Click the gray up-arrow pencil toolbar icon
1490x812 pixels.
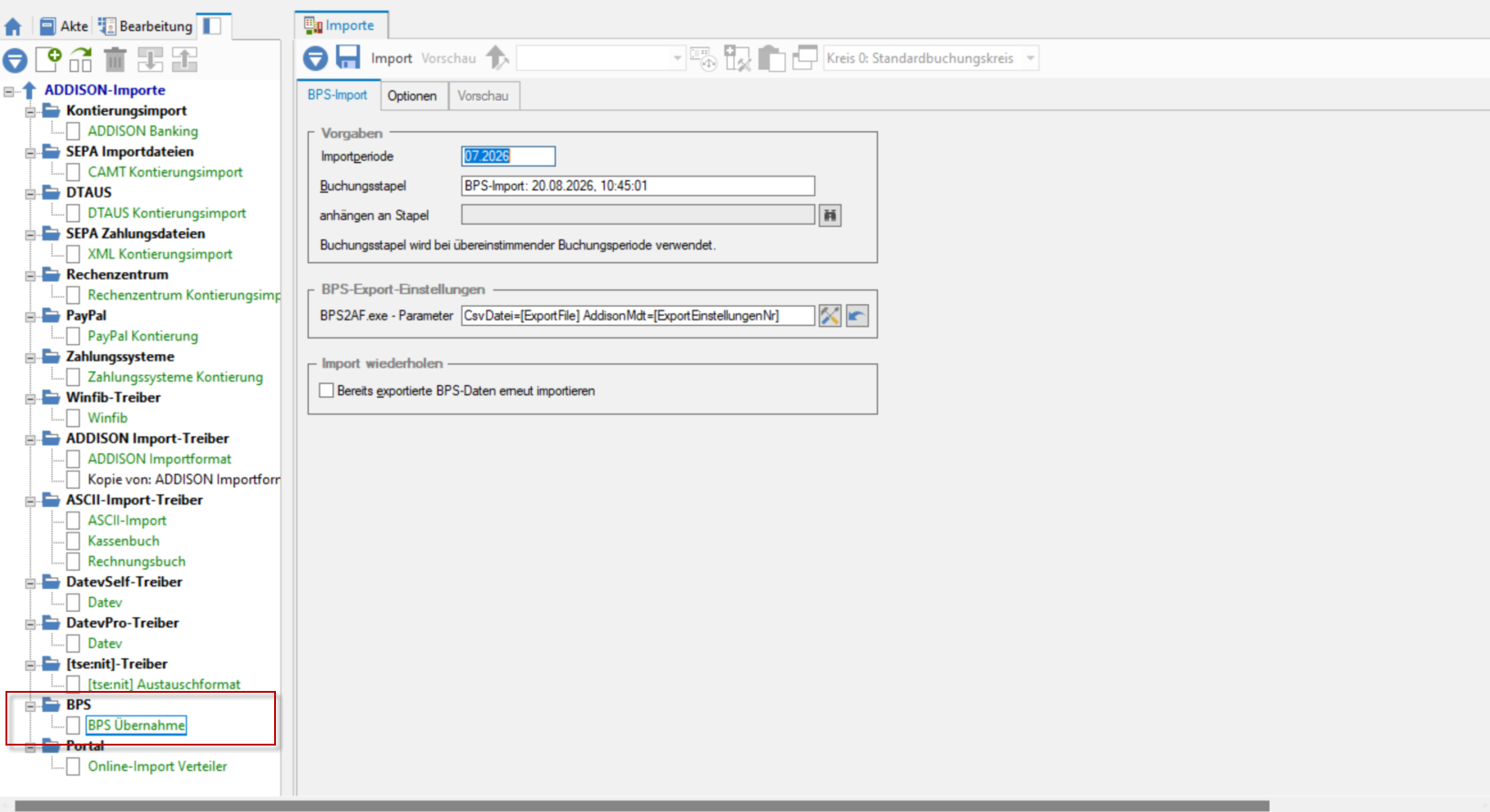click(497, 58)
